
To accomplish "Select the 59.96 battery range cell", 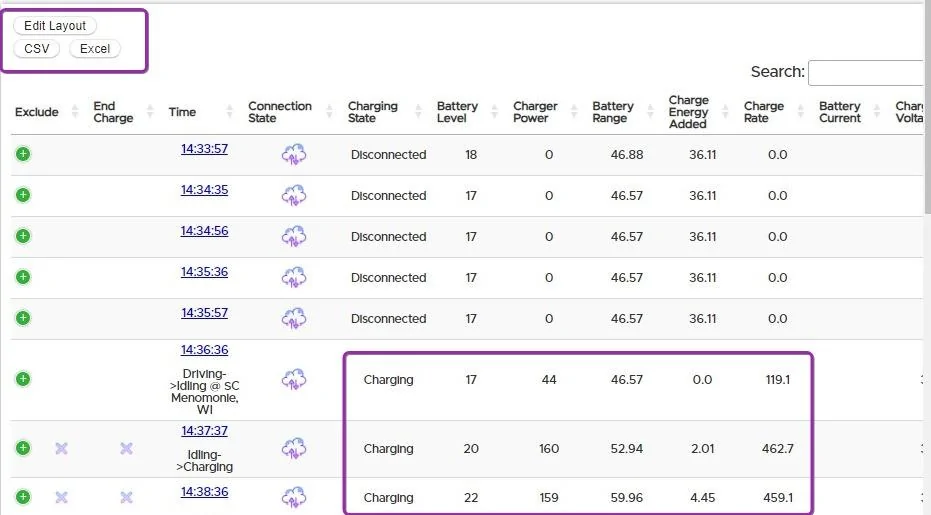I will tap(627, 497).
